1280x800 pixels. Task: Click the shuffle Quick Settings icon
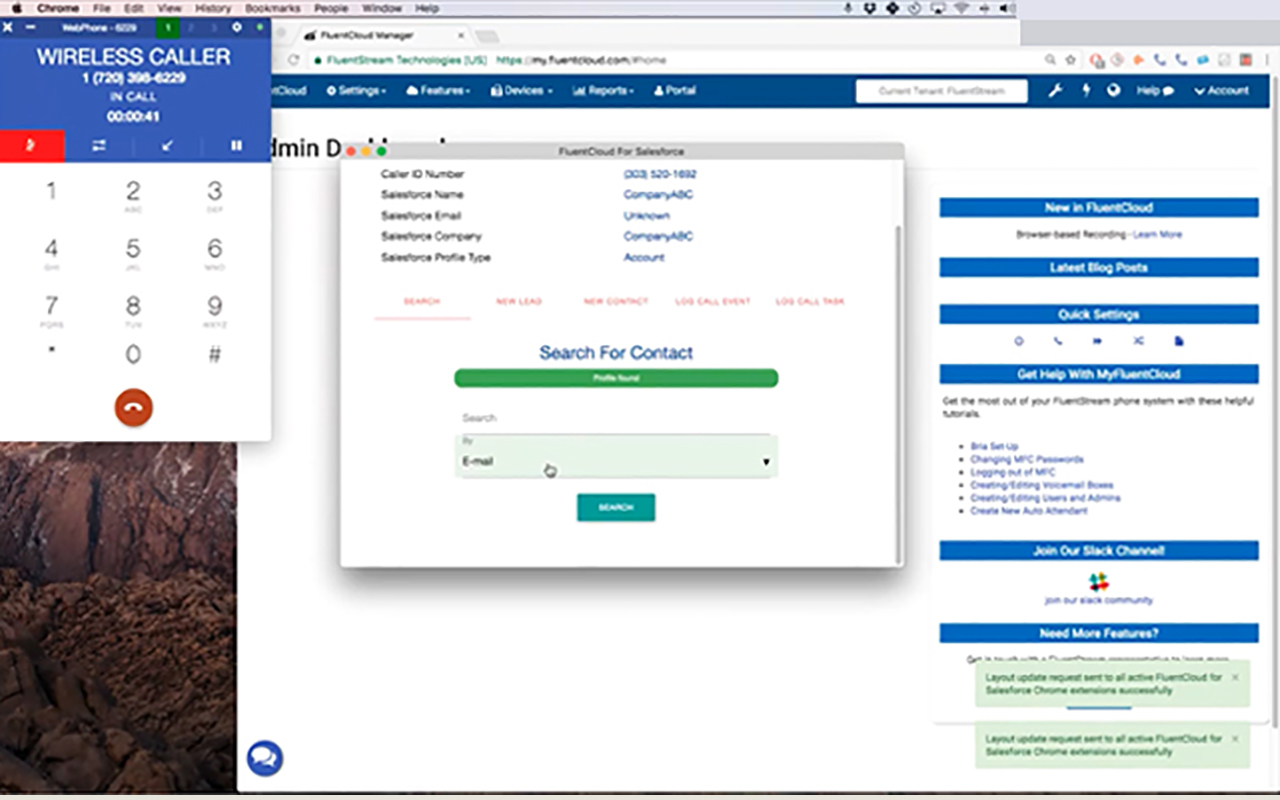(x=1138, y=341)
